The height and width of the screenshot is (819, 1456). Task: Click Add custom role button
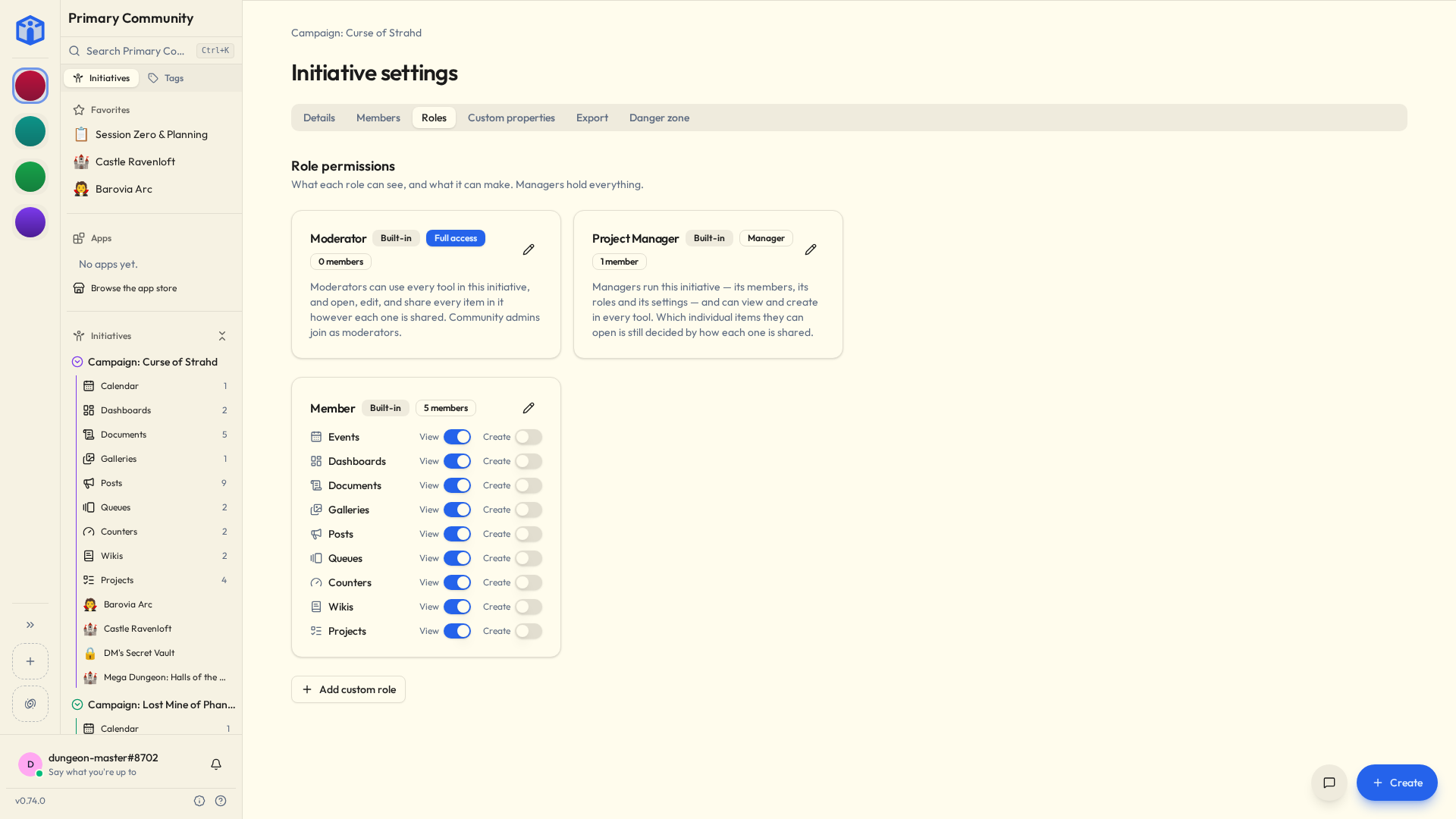pyautogui.click(x=348, y=689)
